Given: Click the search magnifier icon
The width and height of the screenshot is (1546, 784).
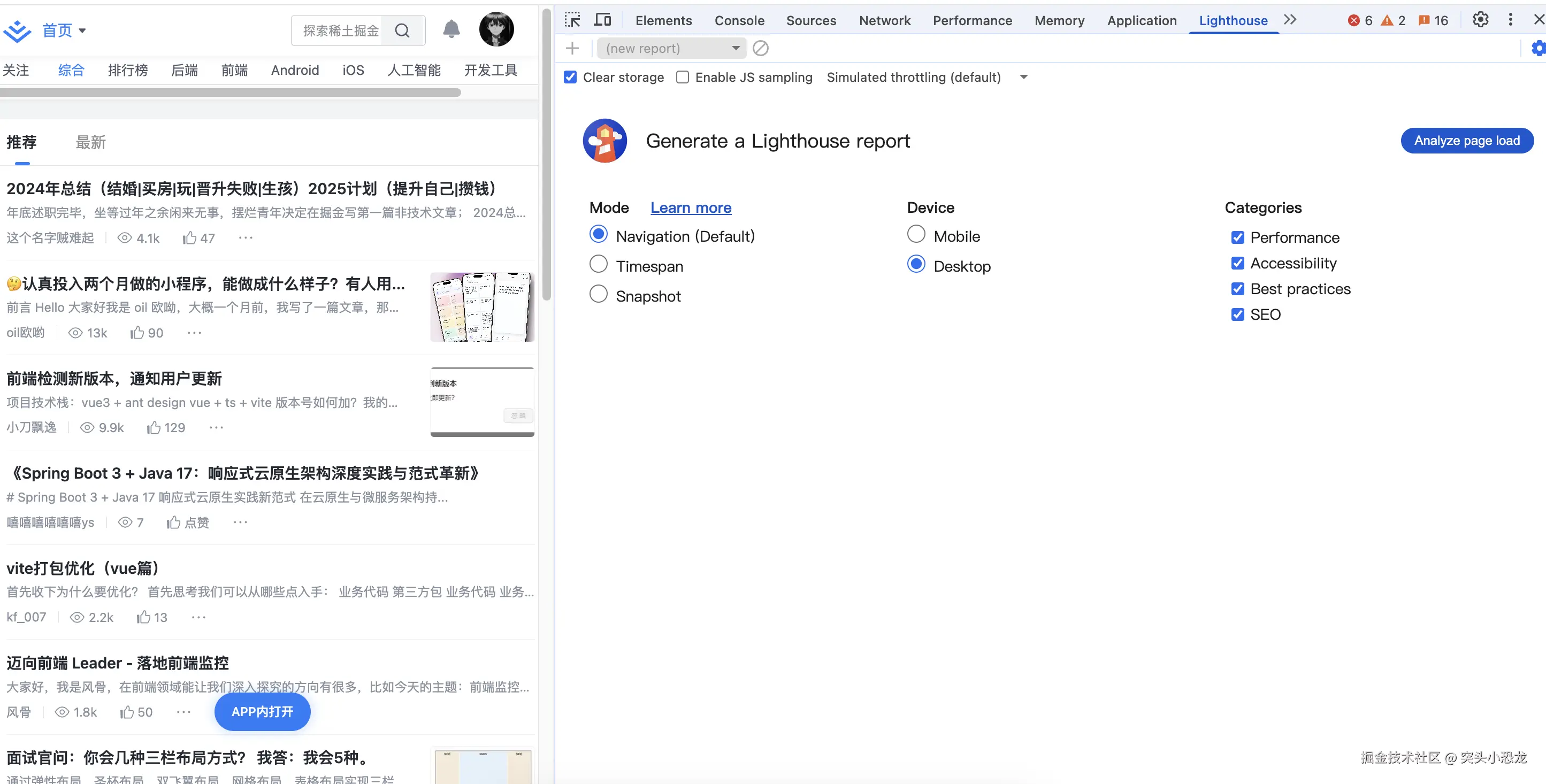Looking at the screenshot, I should 403,30.
